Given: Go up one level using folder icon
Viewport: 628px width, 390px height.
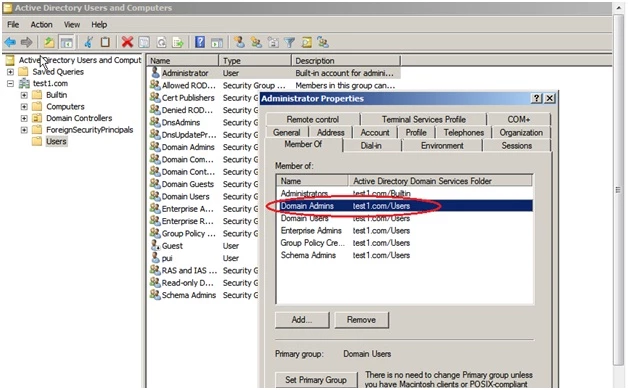Looking at the screenshot, I should point(49,42).
